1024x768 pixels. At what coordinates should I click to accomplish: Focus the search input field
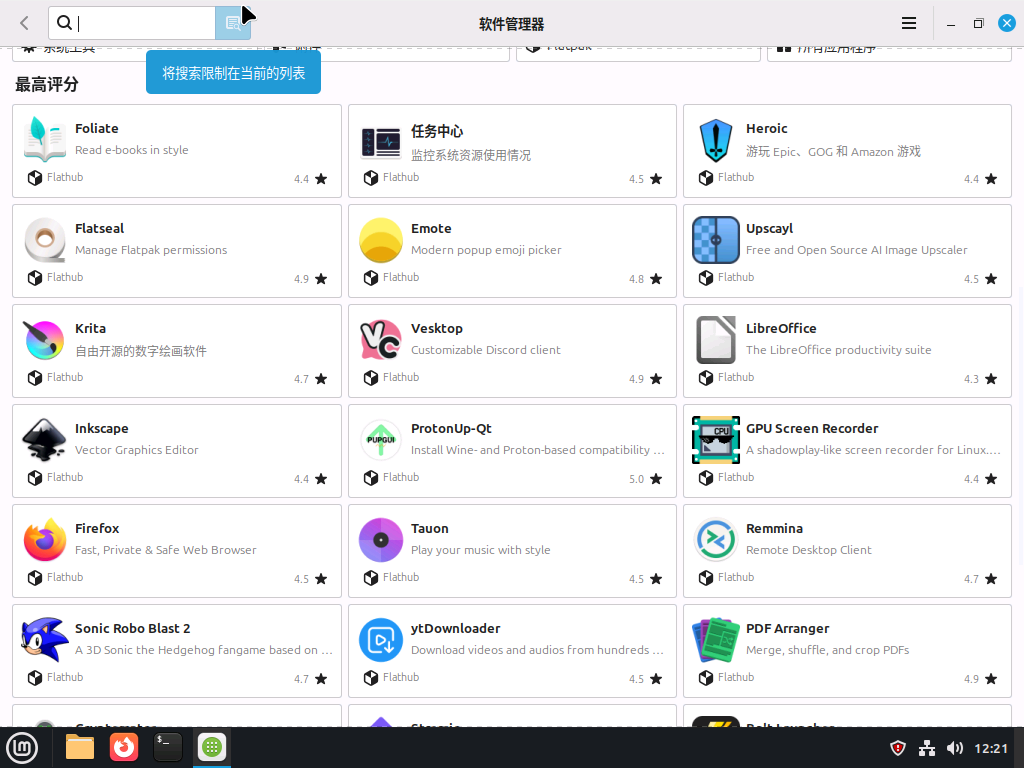132,24
